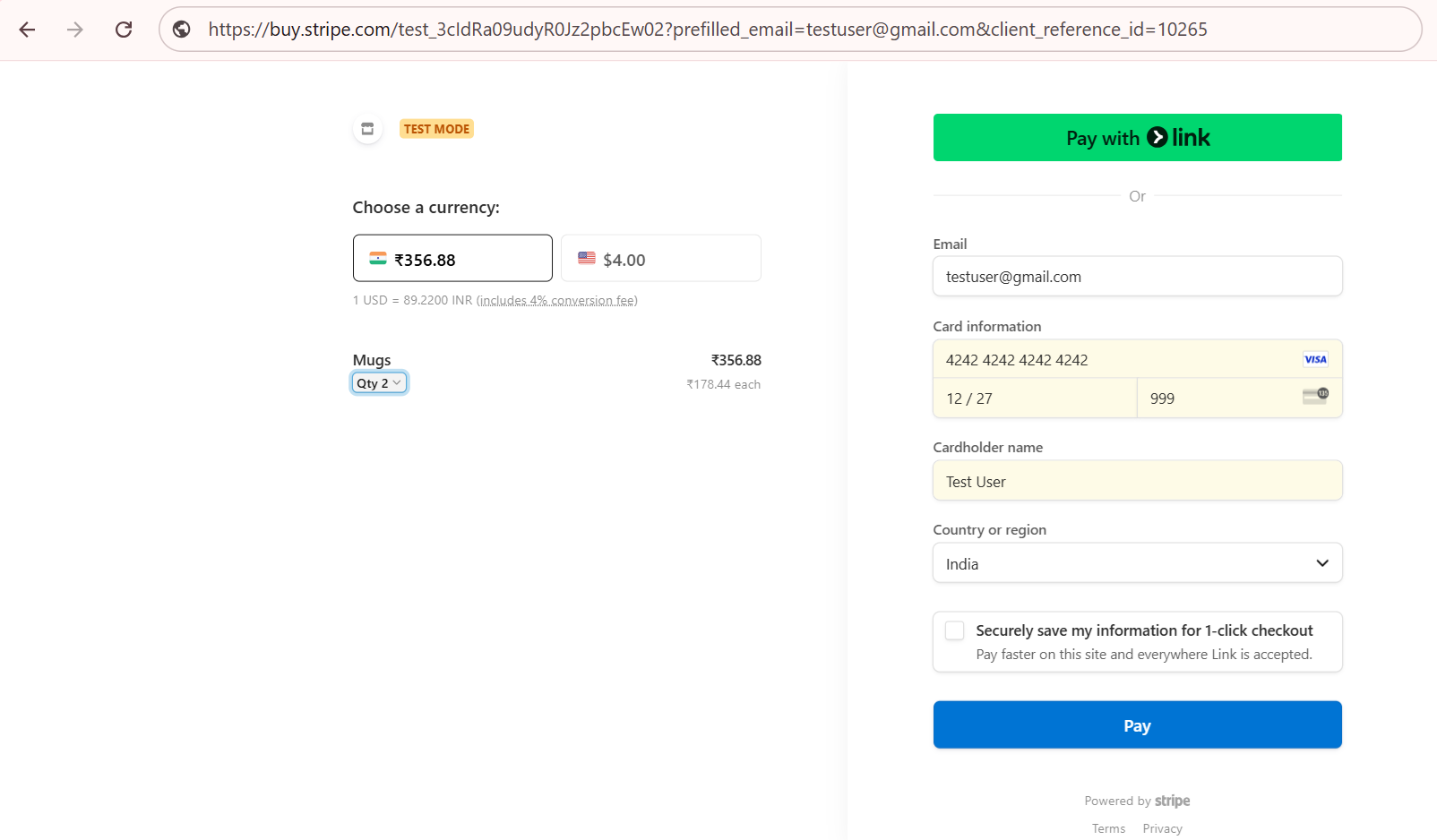The image size is (1437, 840).
Task: Click the ₹178.44 each price text
Action: tap(723, 384)
